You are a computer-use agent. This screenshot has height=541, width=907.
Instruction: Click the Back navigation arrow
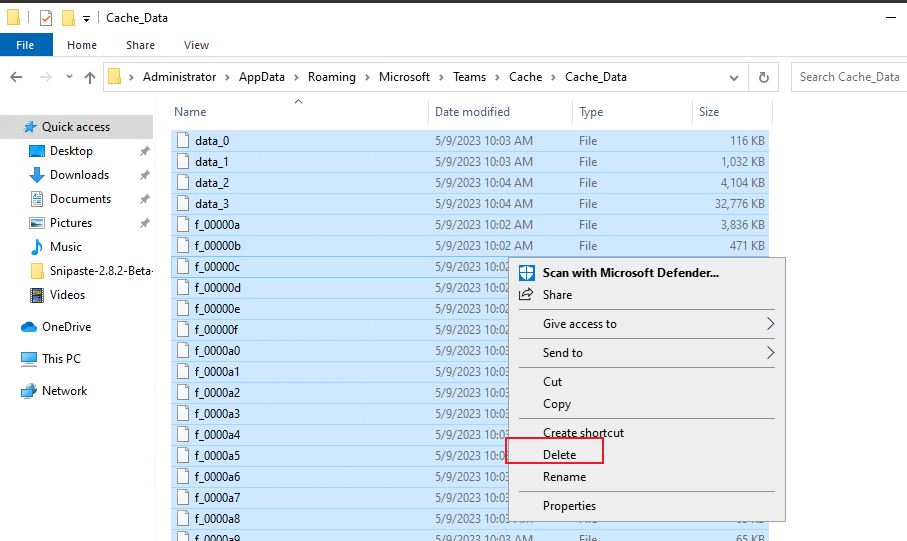point(16,77)
